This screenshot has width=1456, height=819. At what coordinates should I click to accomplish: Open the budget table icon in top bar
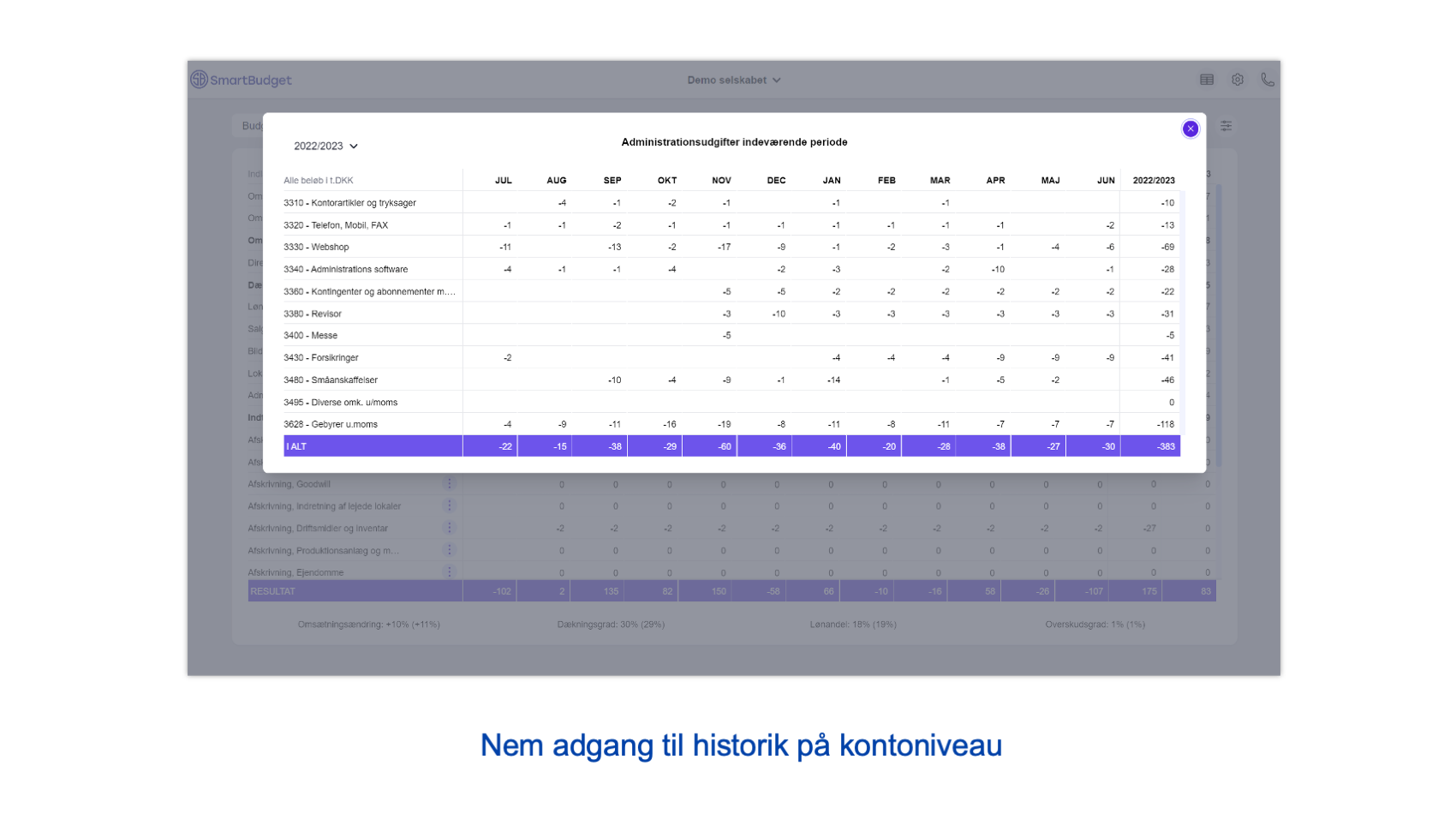[1207, 79]
